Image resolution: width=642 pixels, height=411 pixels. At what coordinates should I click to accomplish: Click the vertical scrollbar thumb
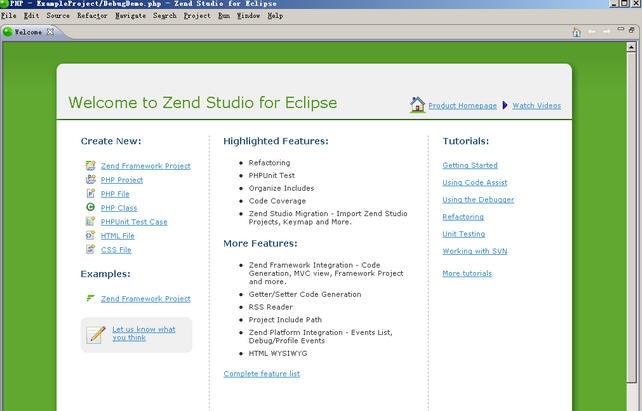pos(631,217)
